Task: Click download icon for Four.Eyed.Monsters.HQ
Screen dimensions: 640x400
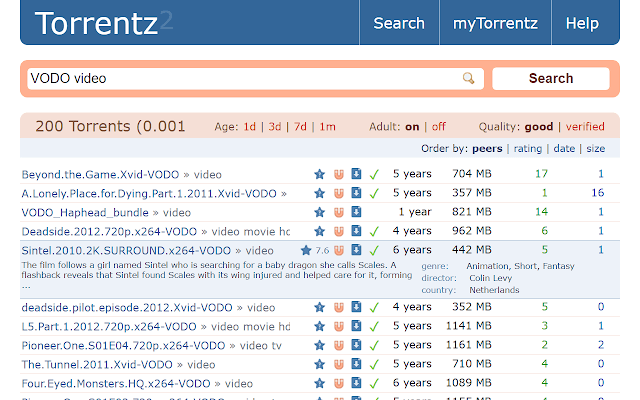Action: tap(356, 383)
